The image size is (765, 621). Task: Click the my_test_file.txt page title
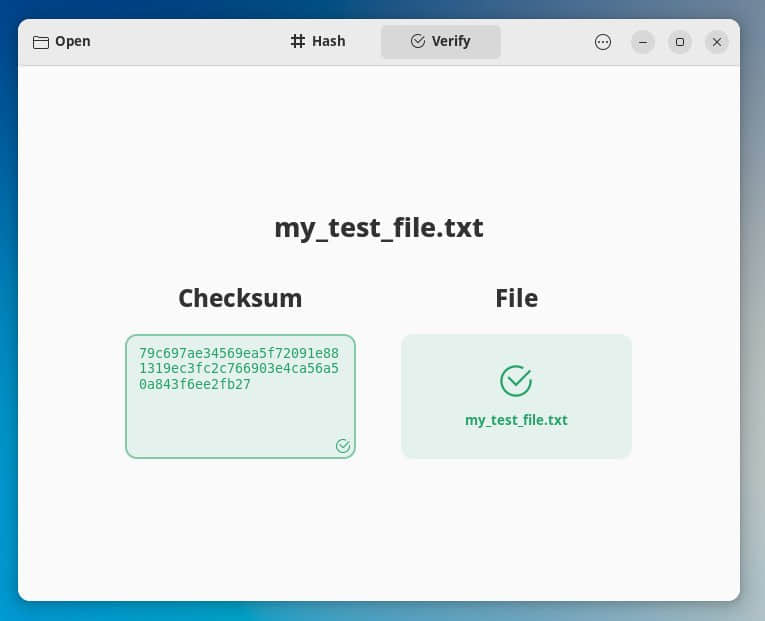[379, 228]
